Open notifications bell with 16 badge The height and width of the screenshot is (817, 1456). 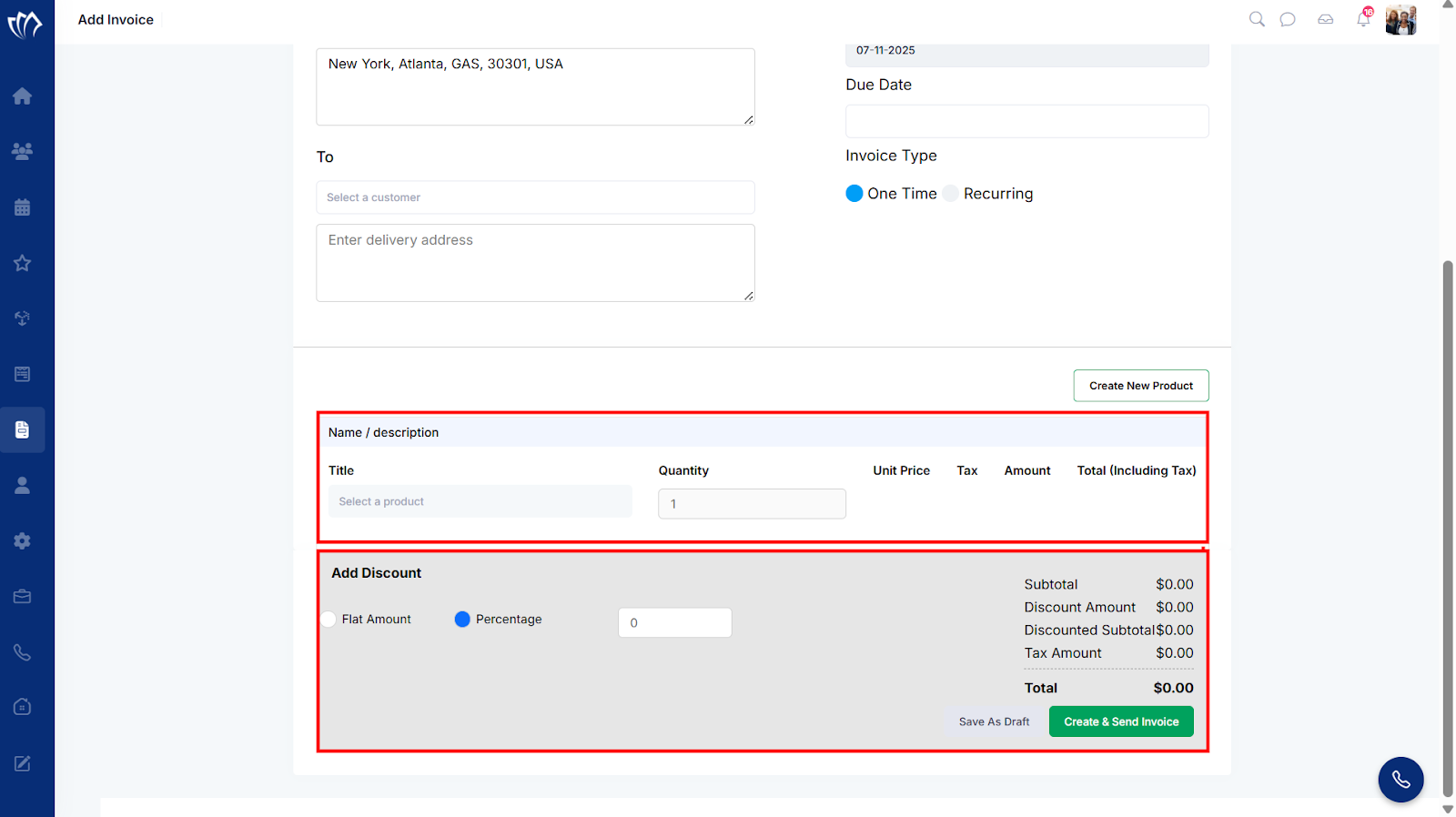click(1363, 18)
